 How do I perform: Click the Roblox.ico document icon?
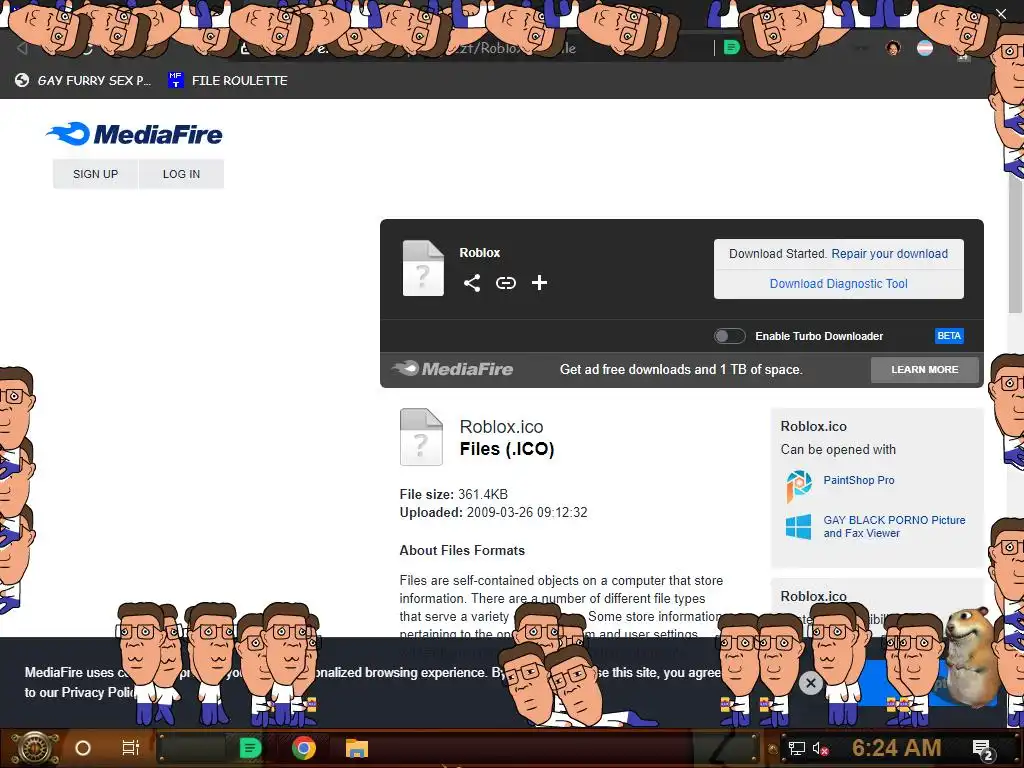point(421,436)
